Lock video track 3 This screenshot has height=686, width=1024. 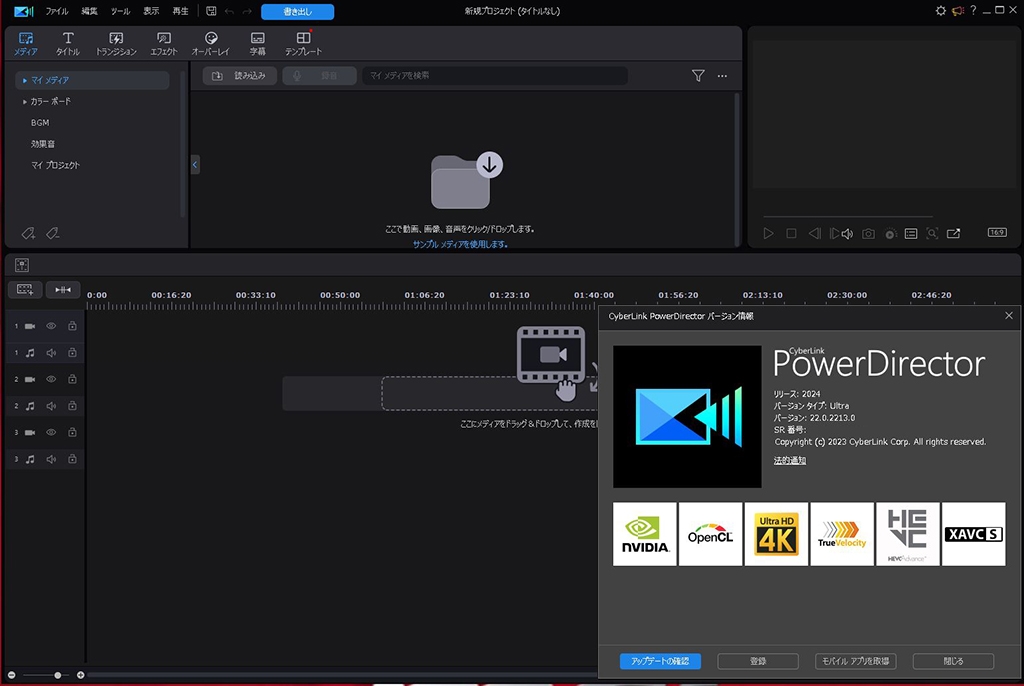pyautogui.click(x=72, y=433)
